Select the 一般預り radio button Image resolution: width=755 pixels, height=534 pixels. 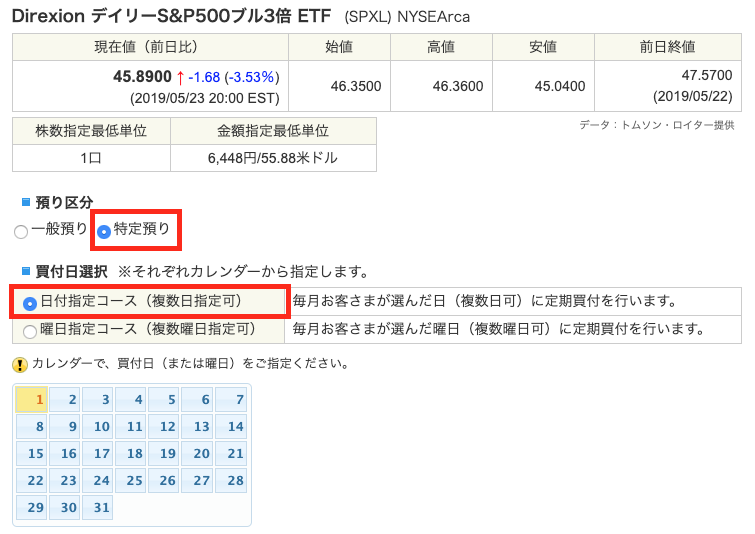click(x=21, y=232)
